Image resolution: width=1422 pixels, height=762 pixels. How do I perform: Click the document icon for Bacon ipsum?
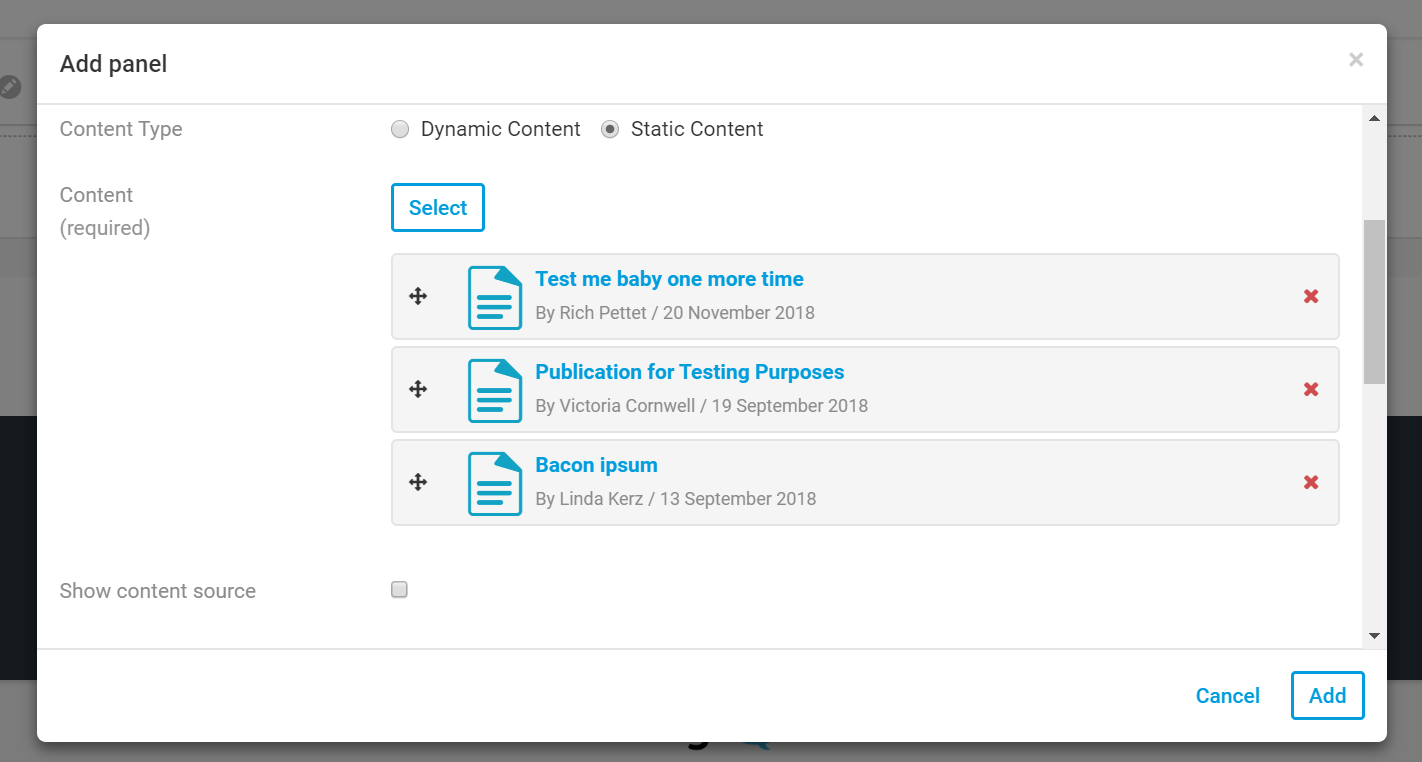(495, 483)
